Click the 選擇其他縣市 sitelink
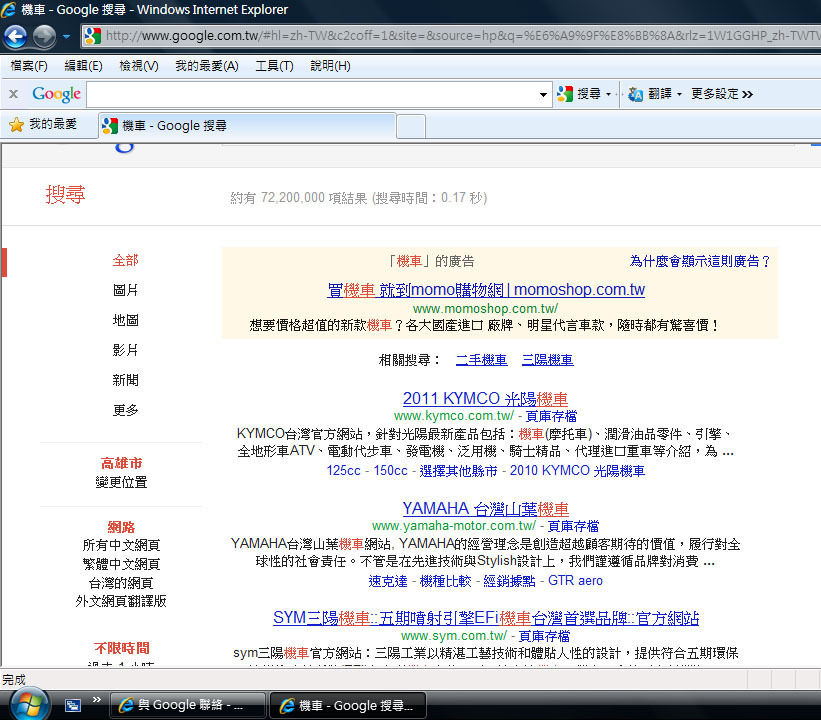The image size is (821, 720). 459,471
